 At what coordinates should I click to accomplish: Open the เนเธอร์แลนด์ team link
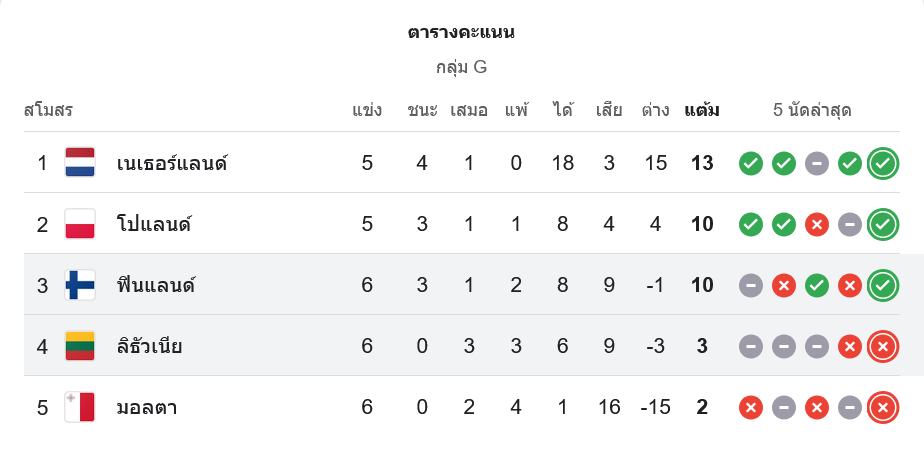(171, 163)
